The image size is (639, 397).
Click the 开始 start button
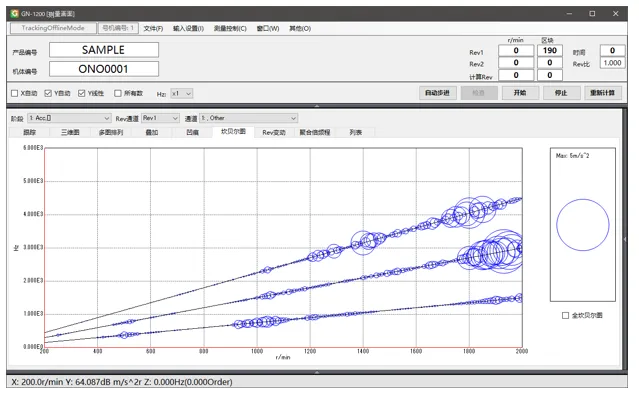coord(520,93)
